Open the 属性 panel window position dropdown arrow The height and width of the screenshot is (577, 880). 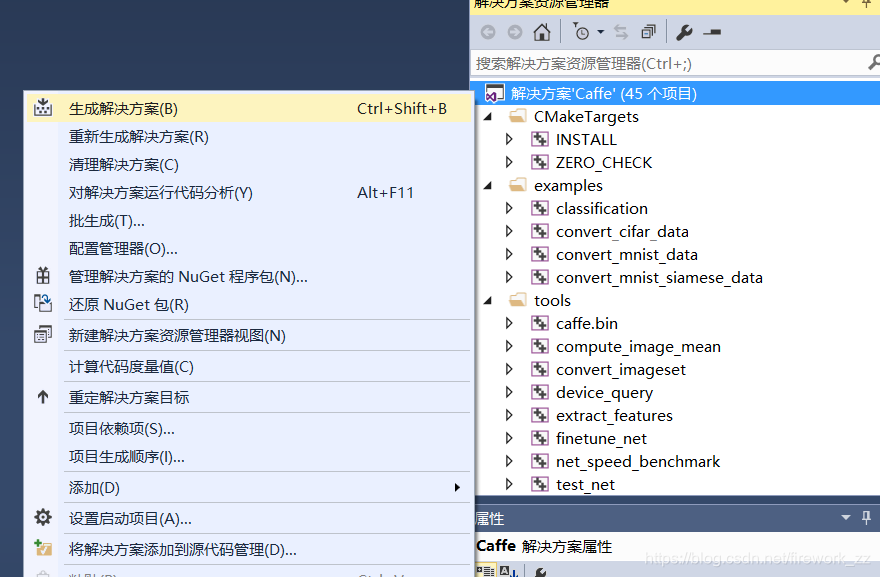click(x=846, y=518)
